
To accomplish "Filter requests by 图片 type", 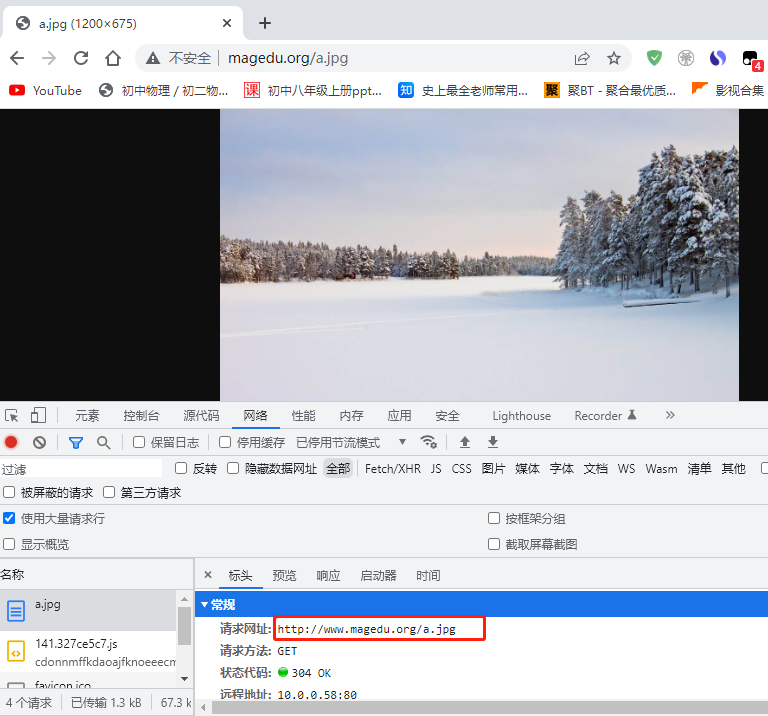I will click(x=493, y=469).
